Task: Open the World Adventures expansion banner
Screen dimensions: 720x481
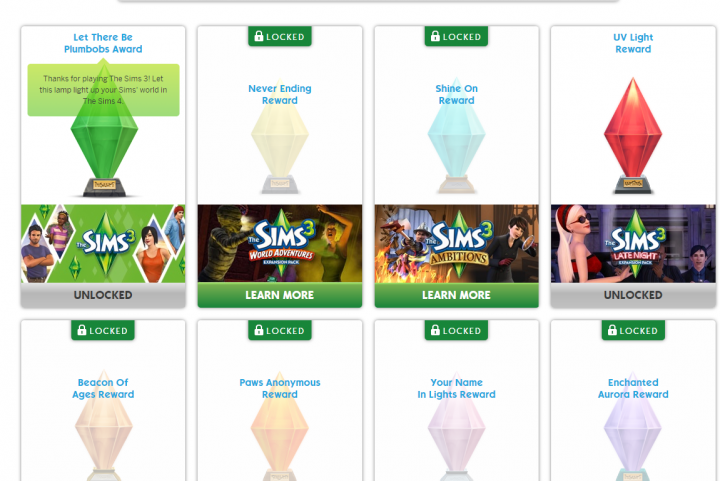Action: tap(280, 244)
